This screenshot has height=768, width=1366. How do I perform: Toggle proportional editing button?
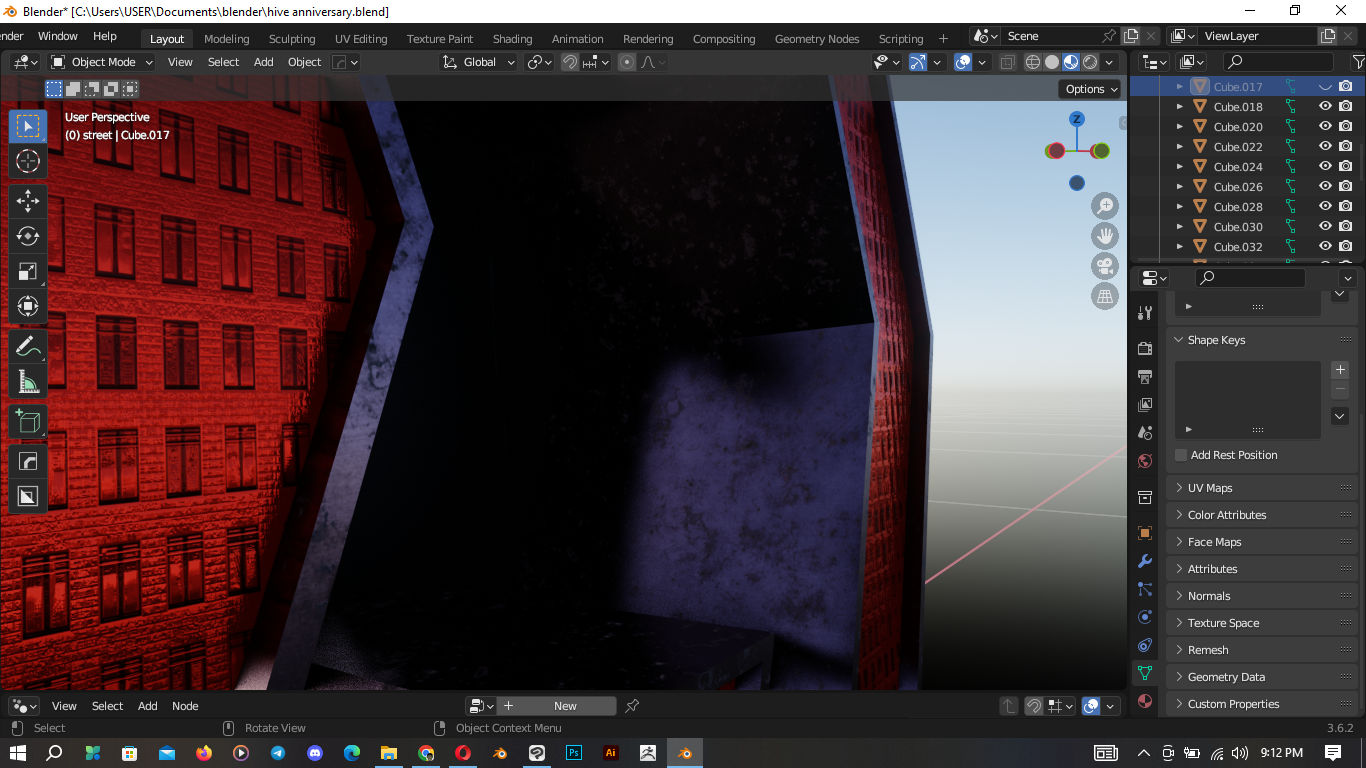pyautogui.click(x=627, y=62)
